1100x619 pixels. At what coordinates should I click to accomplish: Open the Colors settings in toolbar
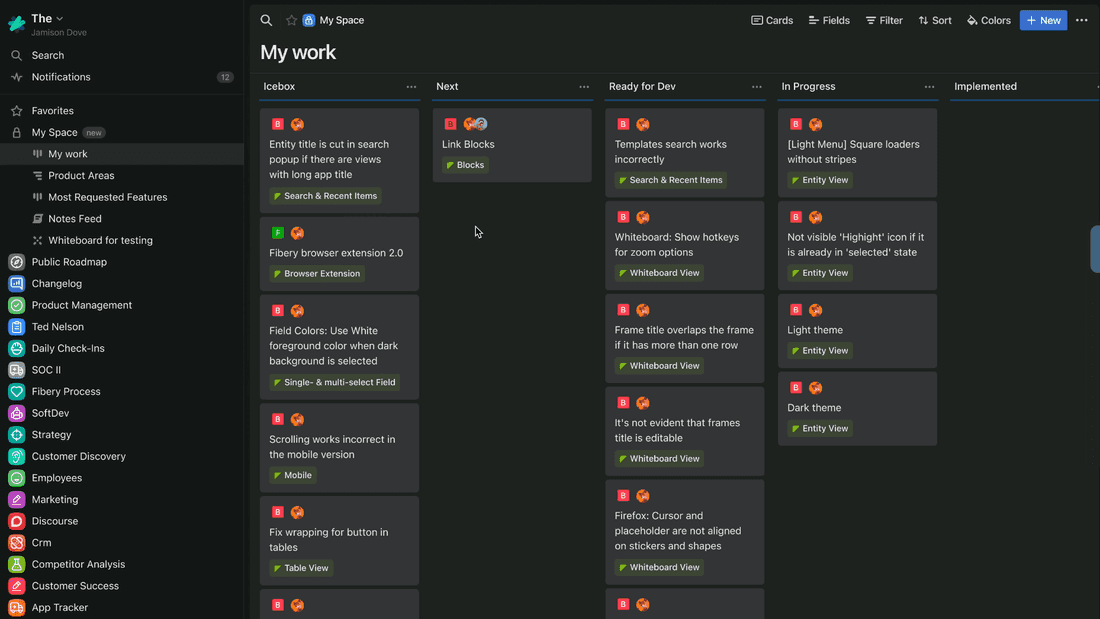pos(988,20)
